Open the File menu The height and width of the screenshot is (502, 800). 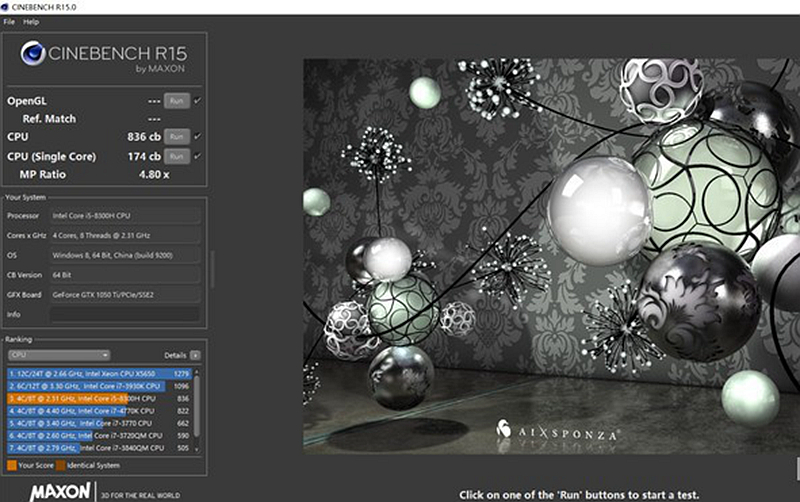[x=8, y=21]
